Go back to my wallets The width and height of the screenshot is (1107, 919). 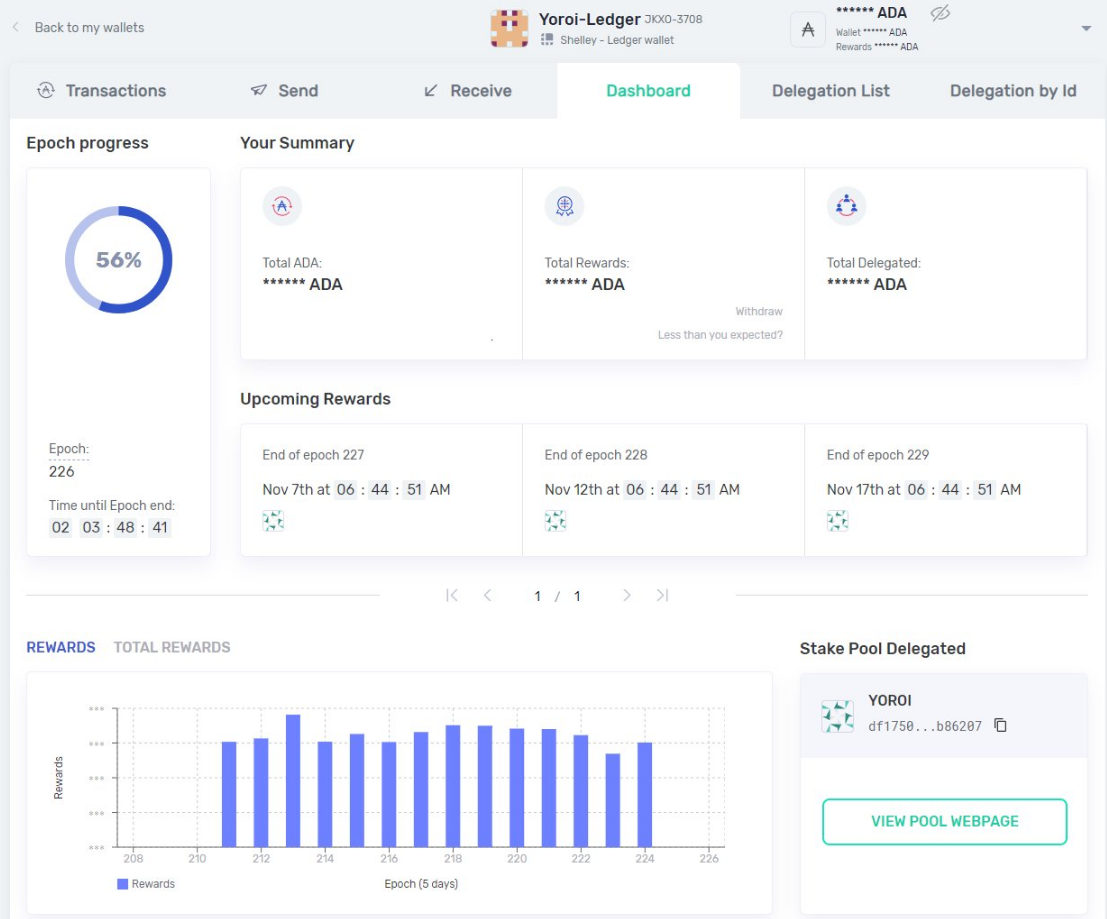(x=89, y=28)
